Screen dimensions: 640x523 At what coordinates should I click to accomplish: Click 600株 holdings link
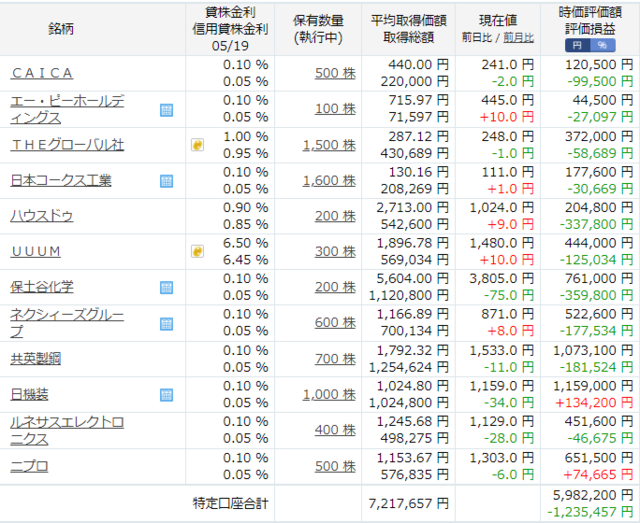pyautogui.click(x=335, y=323)
